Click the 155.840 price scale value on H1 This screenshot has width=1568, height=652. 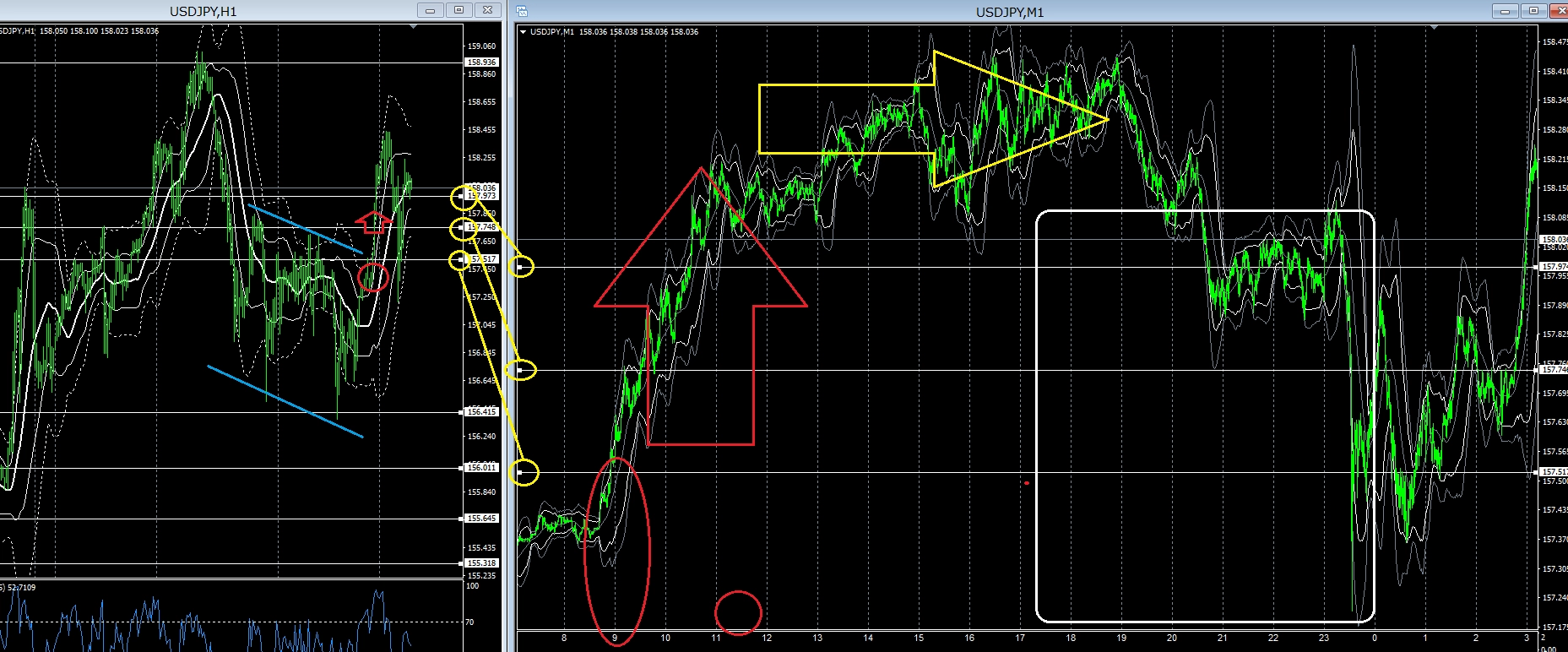tap(481, 492)
